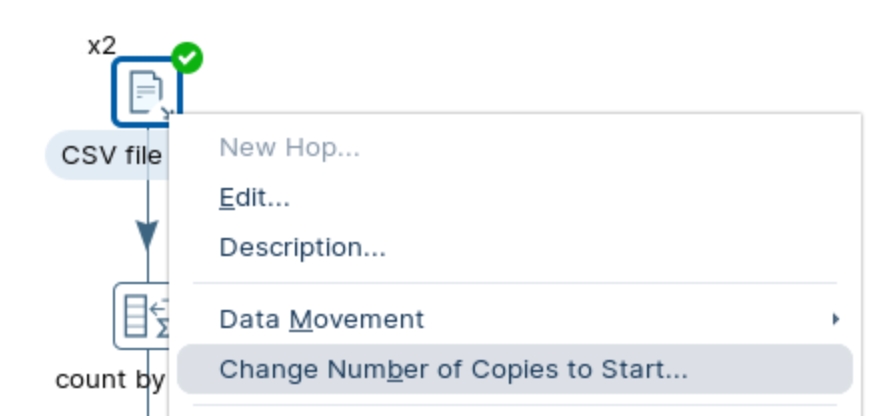Expand the Data Movement submenu arrow

click(835, 319)
